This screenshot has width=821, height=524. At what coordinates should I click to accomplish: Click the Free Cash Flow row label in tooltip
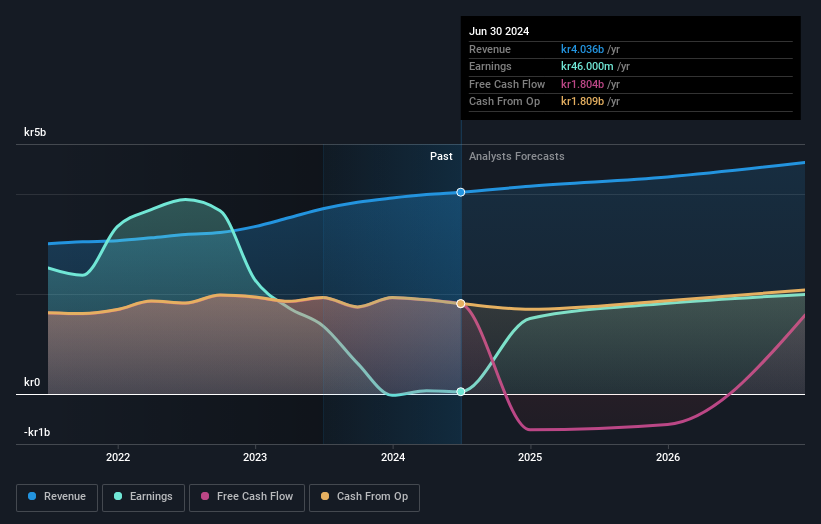tap(507, 84)
